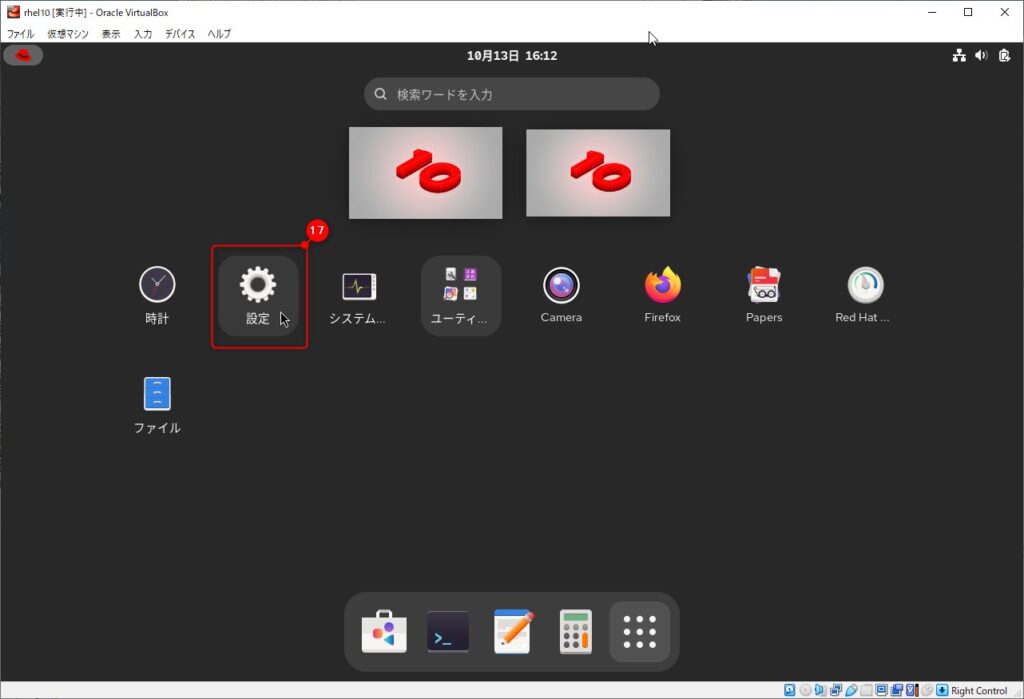
Task: Click the search field 検索ワードを入力
Action: [512, 94]
